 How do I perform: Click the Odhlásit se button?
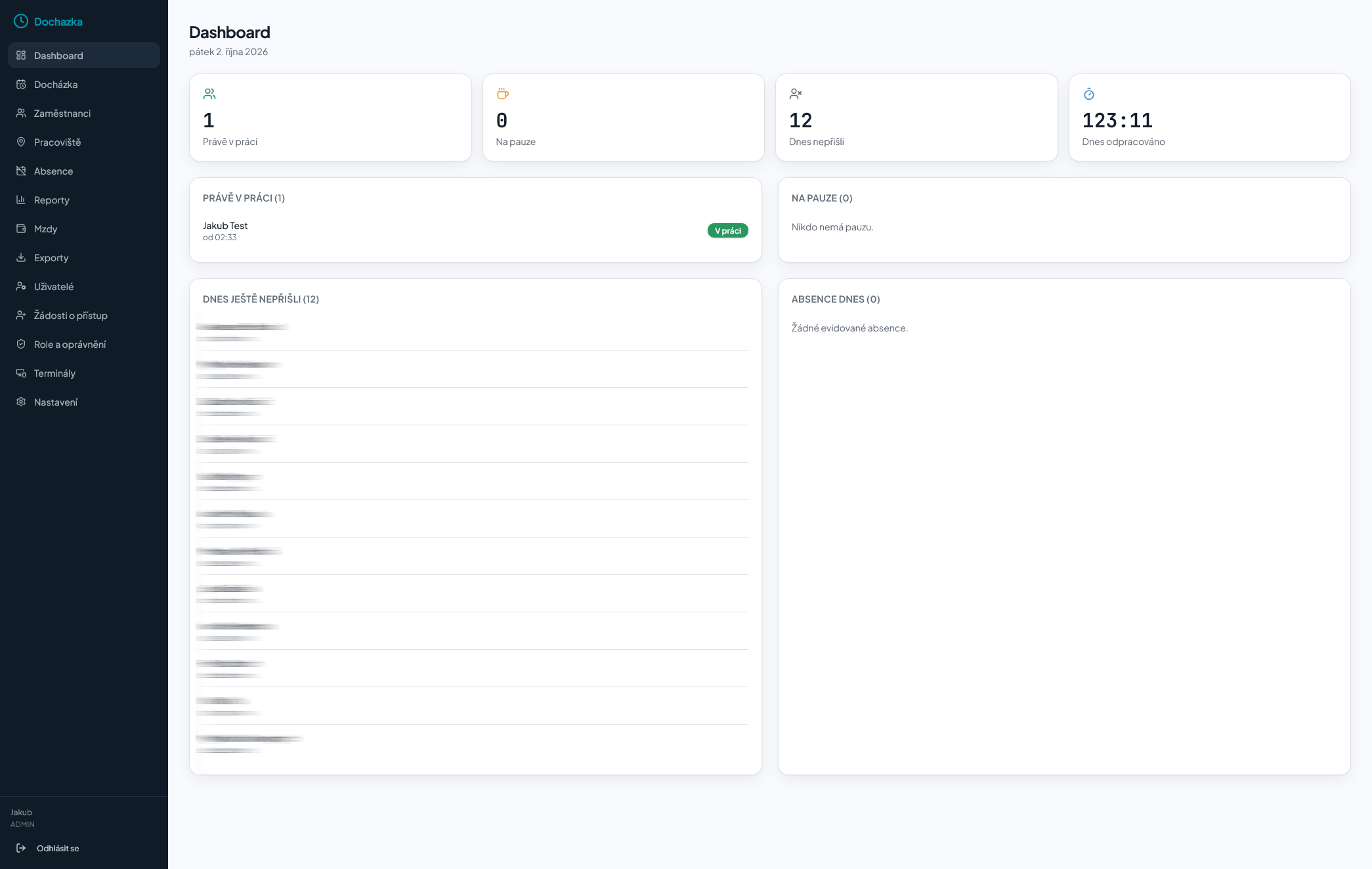coord(84,848)
